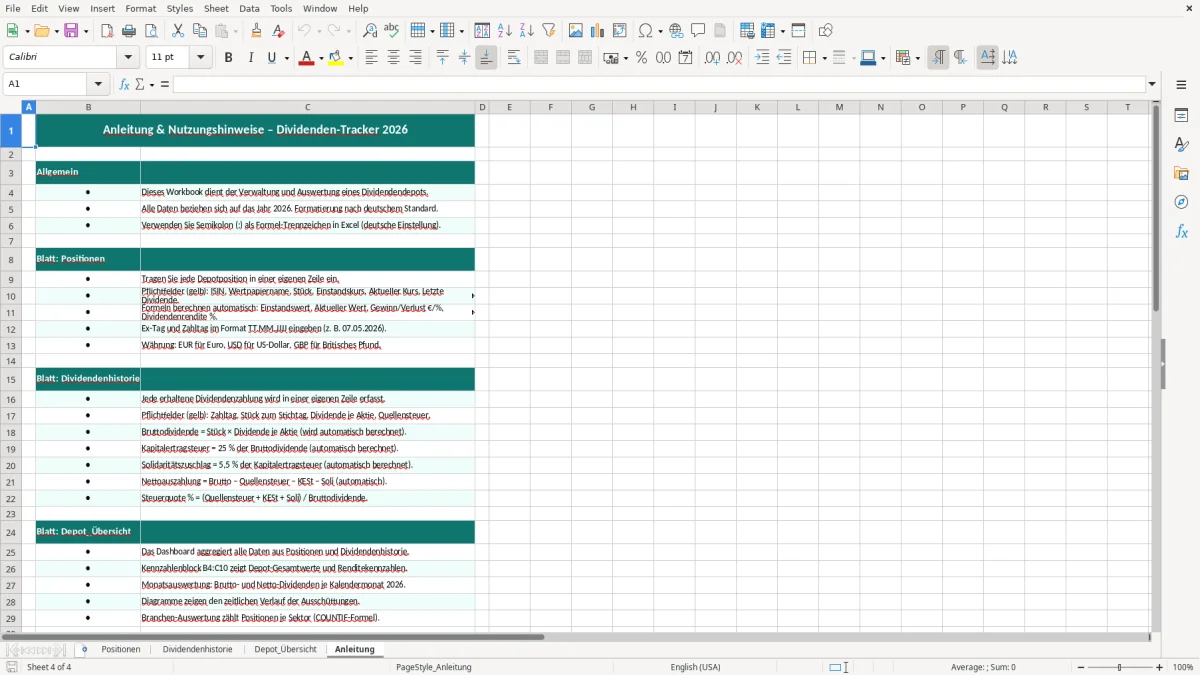Toggle Wrap Text
This screenshot has height=675, width=1200.
[x=513, y=58]
